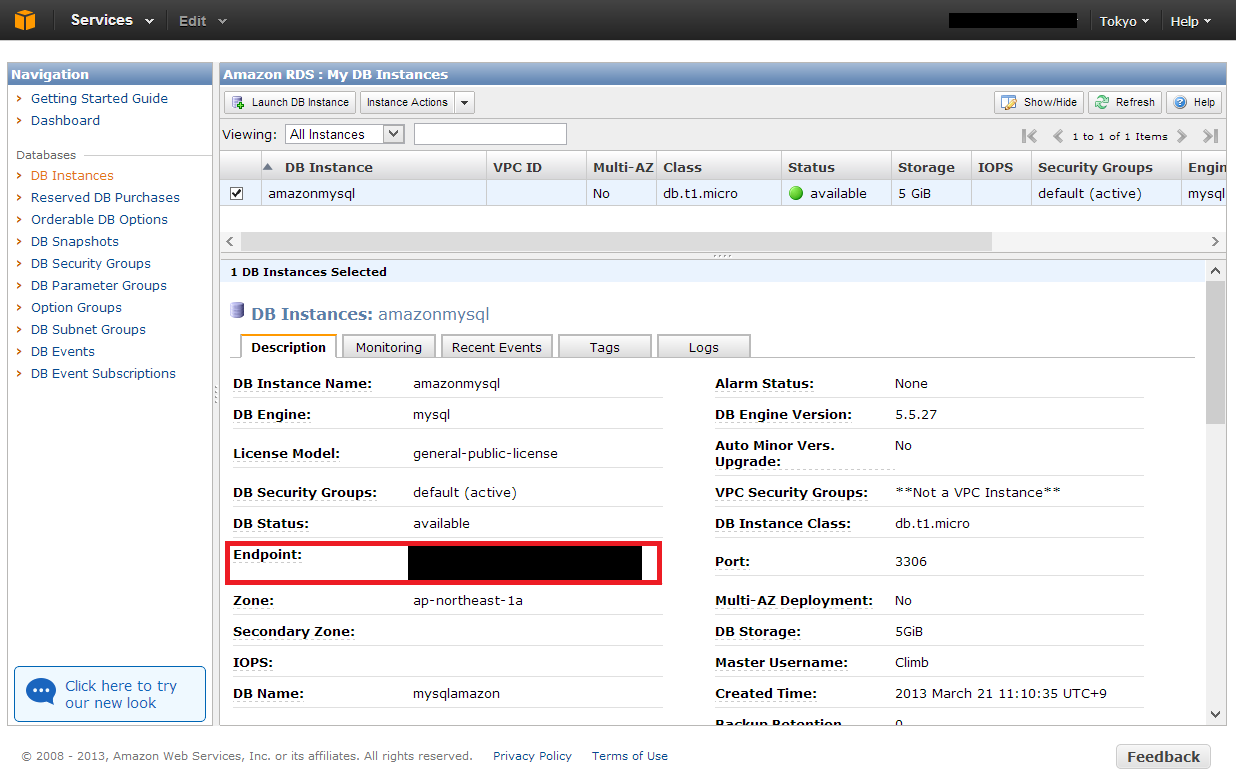Click the blue Help question-mark icon
The width and height of the screenshot is (1236, 772).
click(x=1181, y=102)
